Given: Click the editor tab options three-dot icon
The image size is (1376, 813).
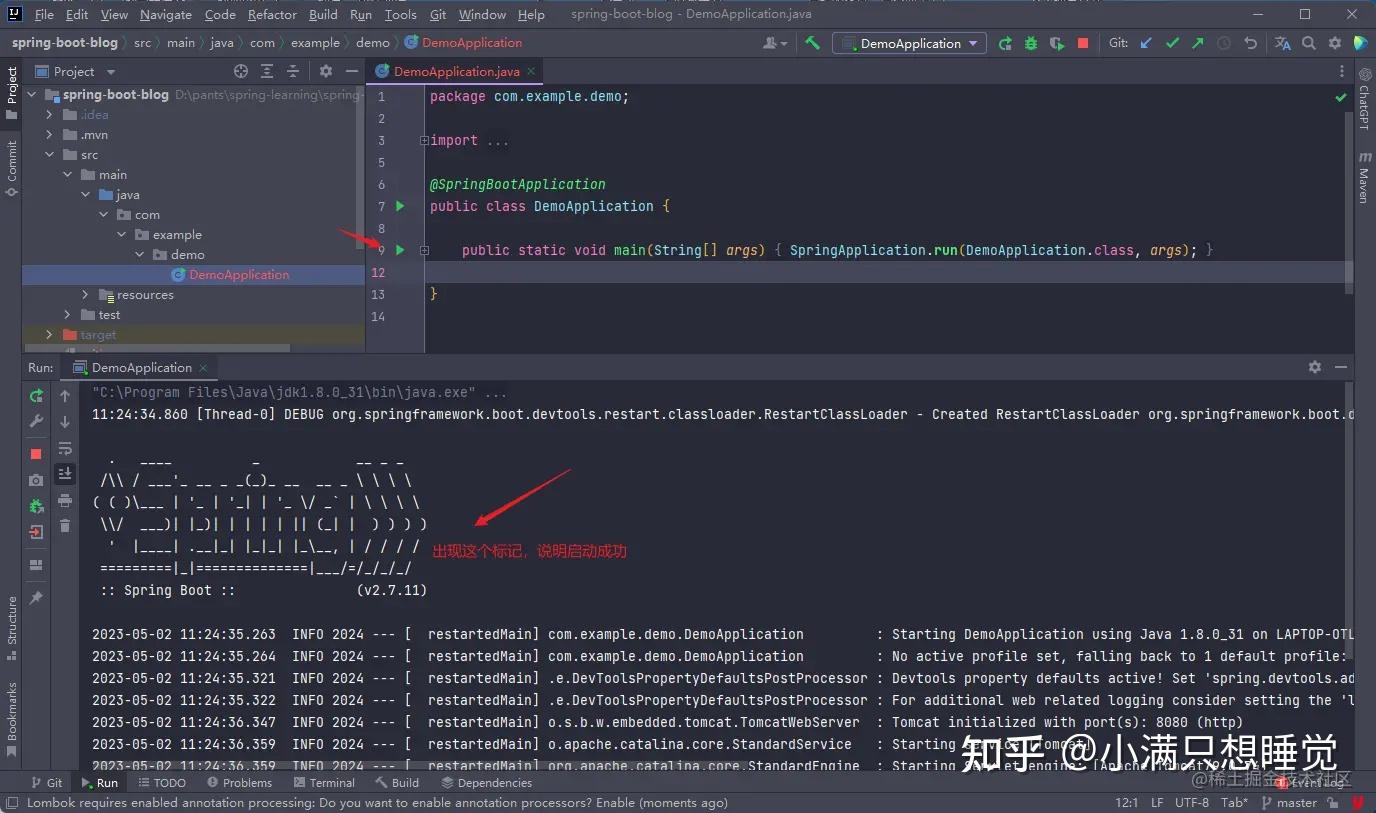Looking at the screenshot, I should [1342, 71].
